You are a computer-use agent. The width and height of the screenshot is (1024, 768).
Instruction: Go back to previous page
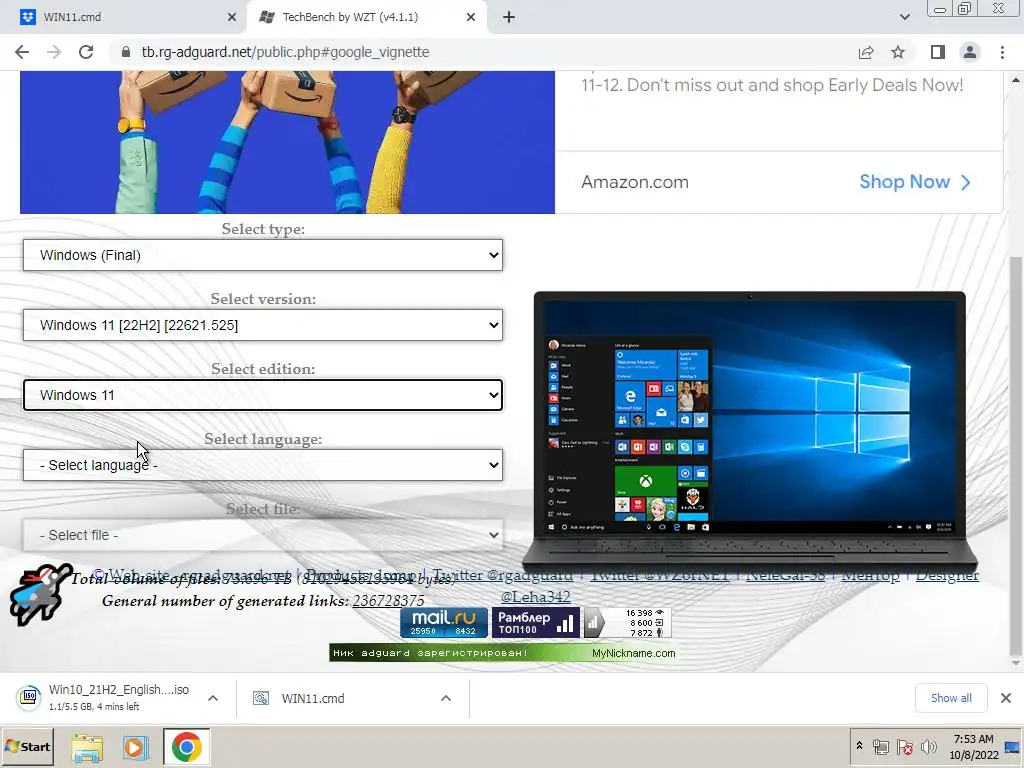coord(22,52)
